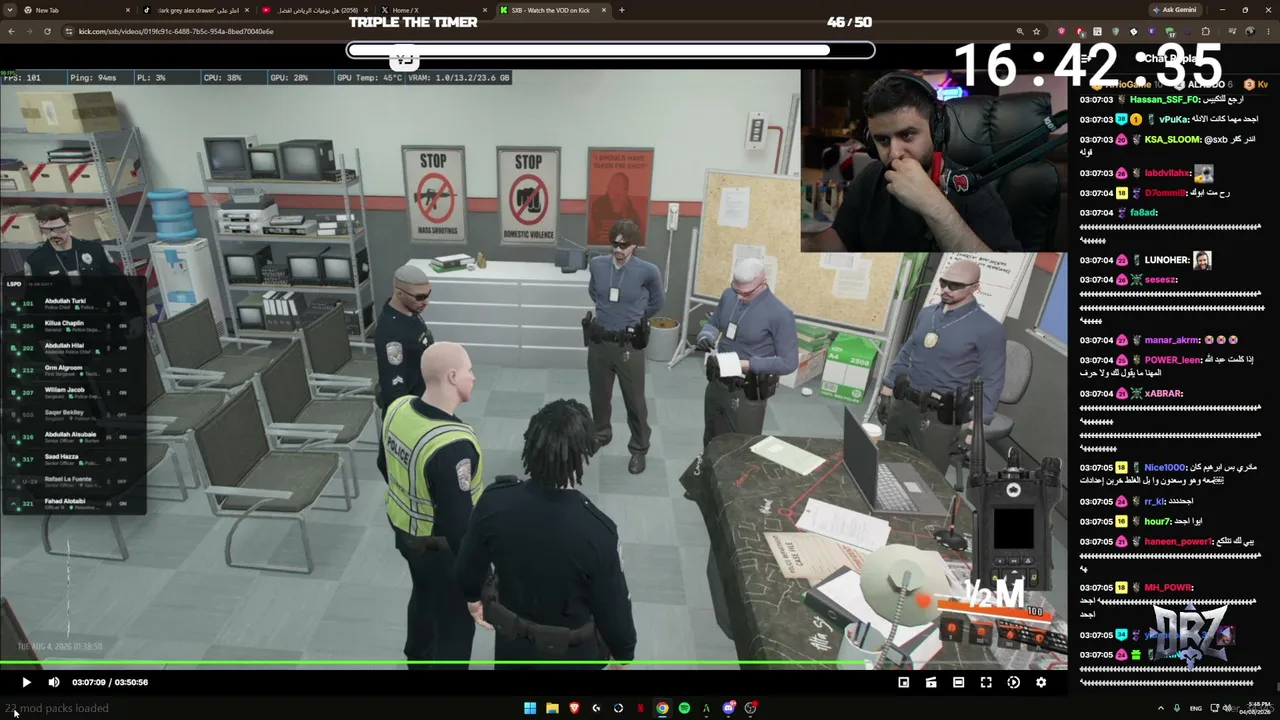The width and height of the screenshot is (1280, 720).
Task: Open the Brave shield extension icon
Action: tap(1061, 31)
